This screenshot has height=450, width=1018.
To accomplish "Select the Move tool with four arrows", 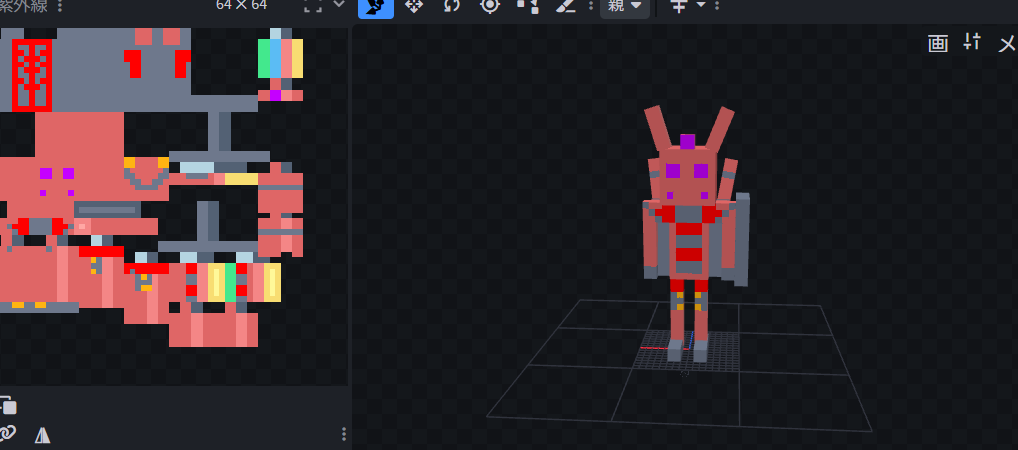I will (x=413, y=6).
